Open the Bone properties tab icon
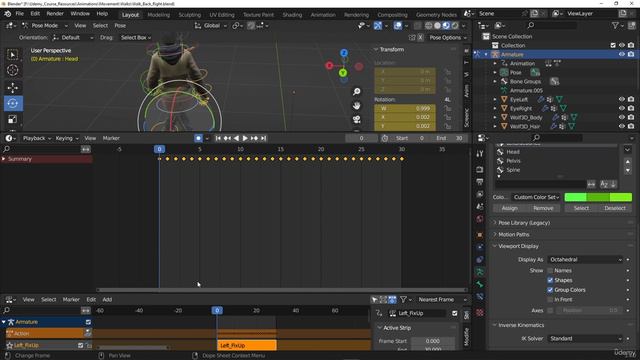640x360 pixels. (x=480, y=284)
